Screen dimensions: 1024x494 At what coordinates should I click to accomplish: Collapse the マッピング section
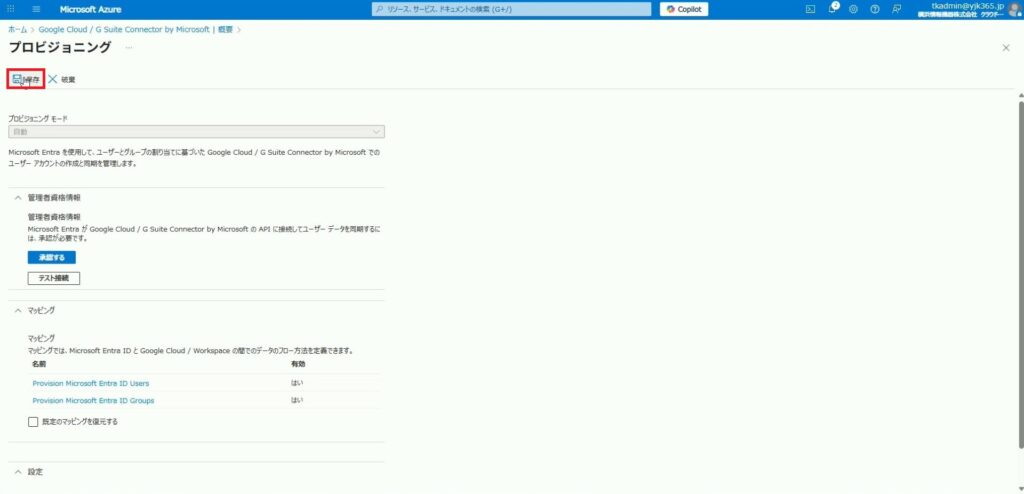(17, 311)
